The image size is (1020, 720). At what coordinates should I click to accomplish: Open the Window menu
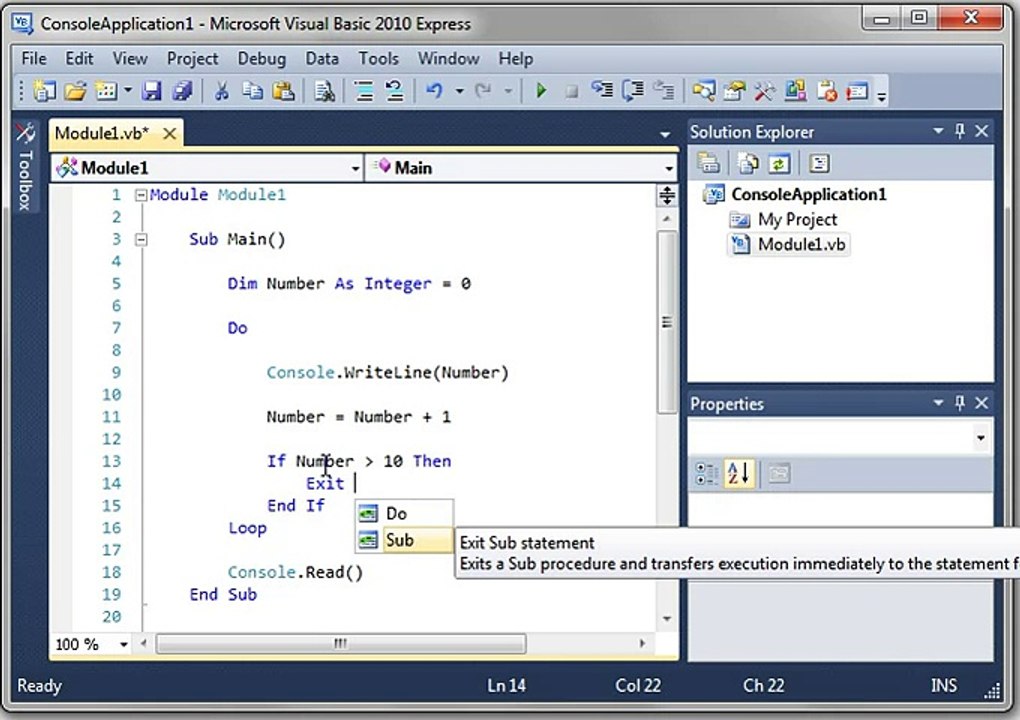(x=448, y=59)
